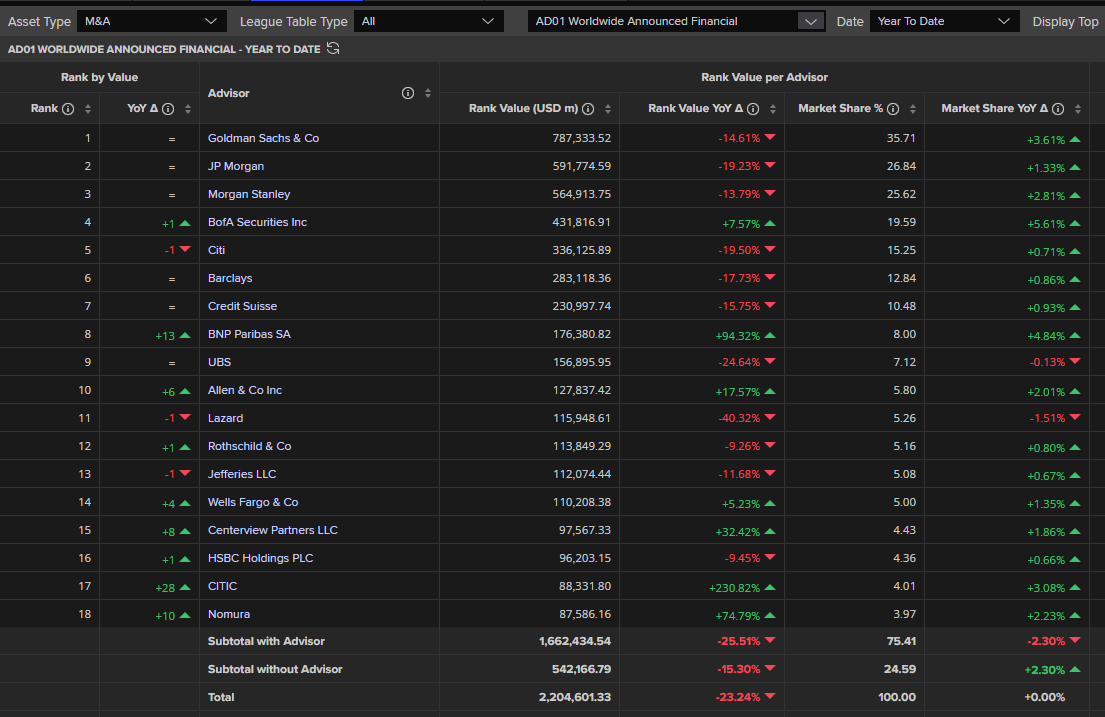1105x717 pixels.
Task: Select Subtotal without Advisor row label
Action: 275,669
